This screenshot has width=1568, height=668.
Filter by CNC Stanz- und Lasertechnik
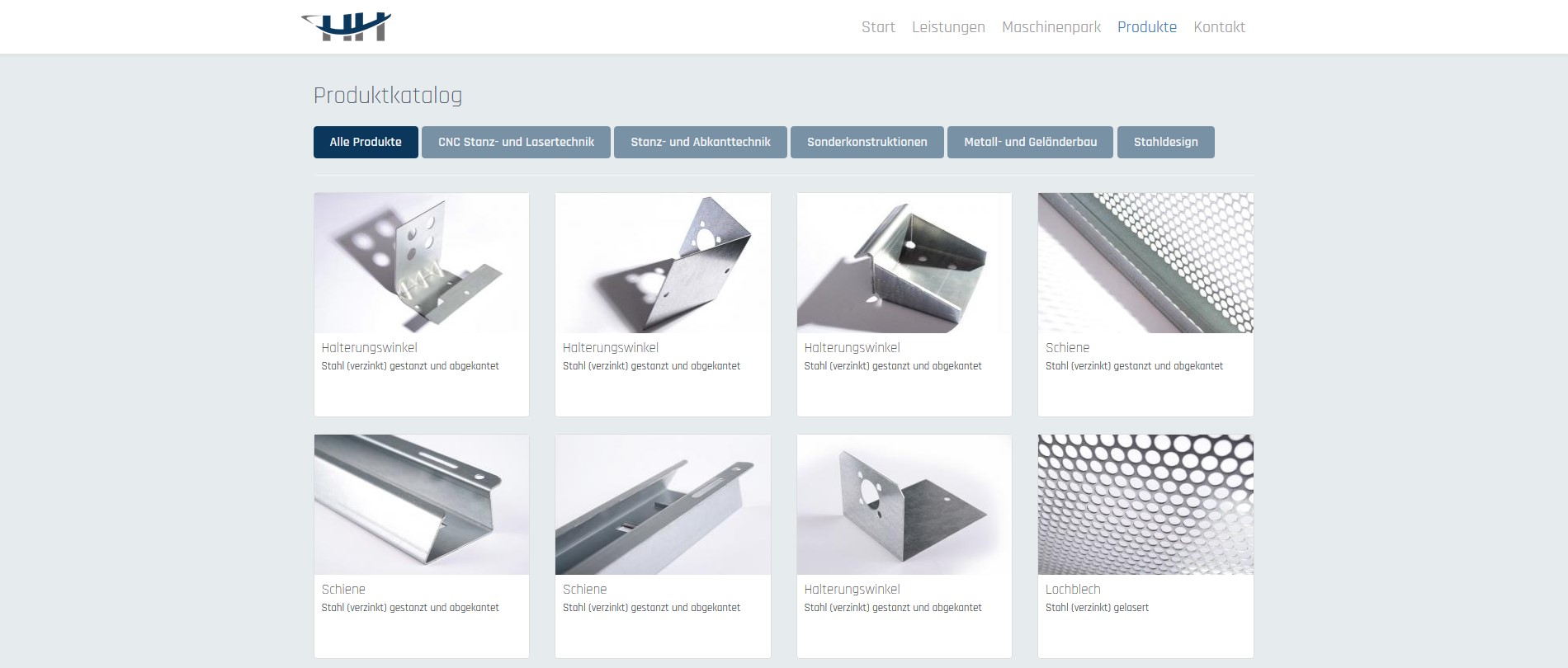click(516, 142)
